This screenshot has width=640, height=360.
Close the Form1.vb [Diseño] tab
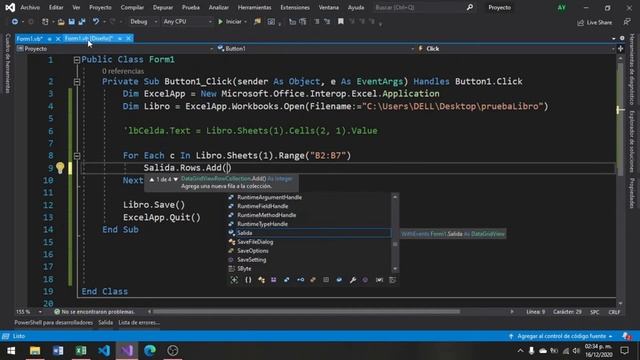coord(129,38)
